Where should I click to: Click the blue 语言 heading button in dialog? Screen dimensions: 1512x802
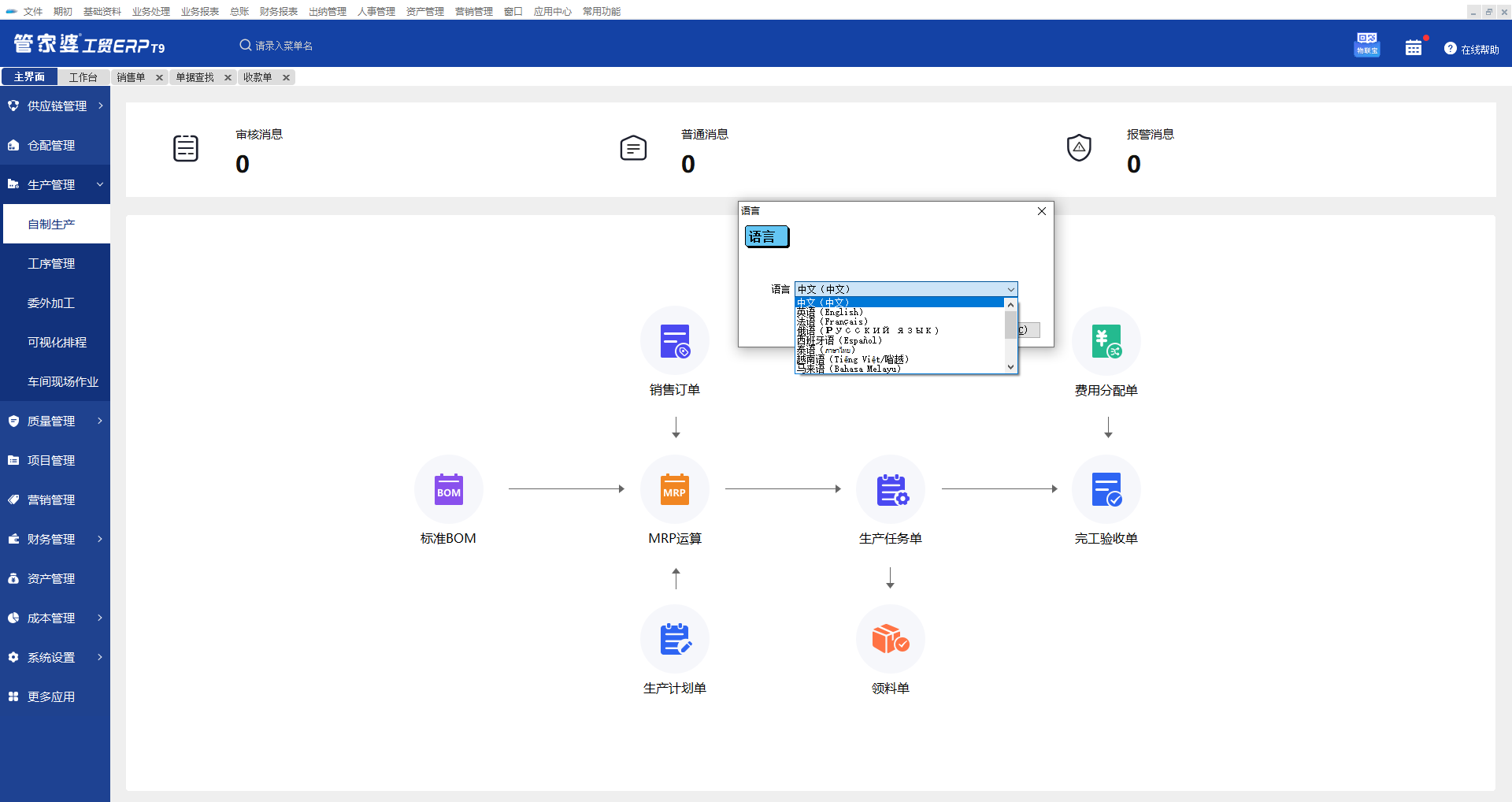pos(766,236)
